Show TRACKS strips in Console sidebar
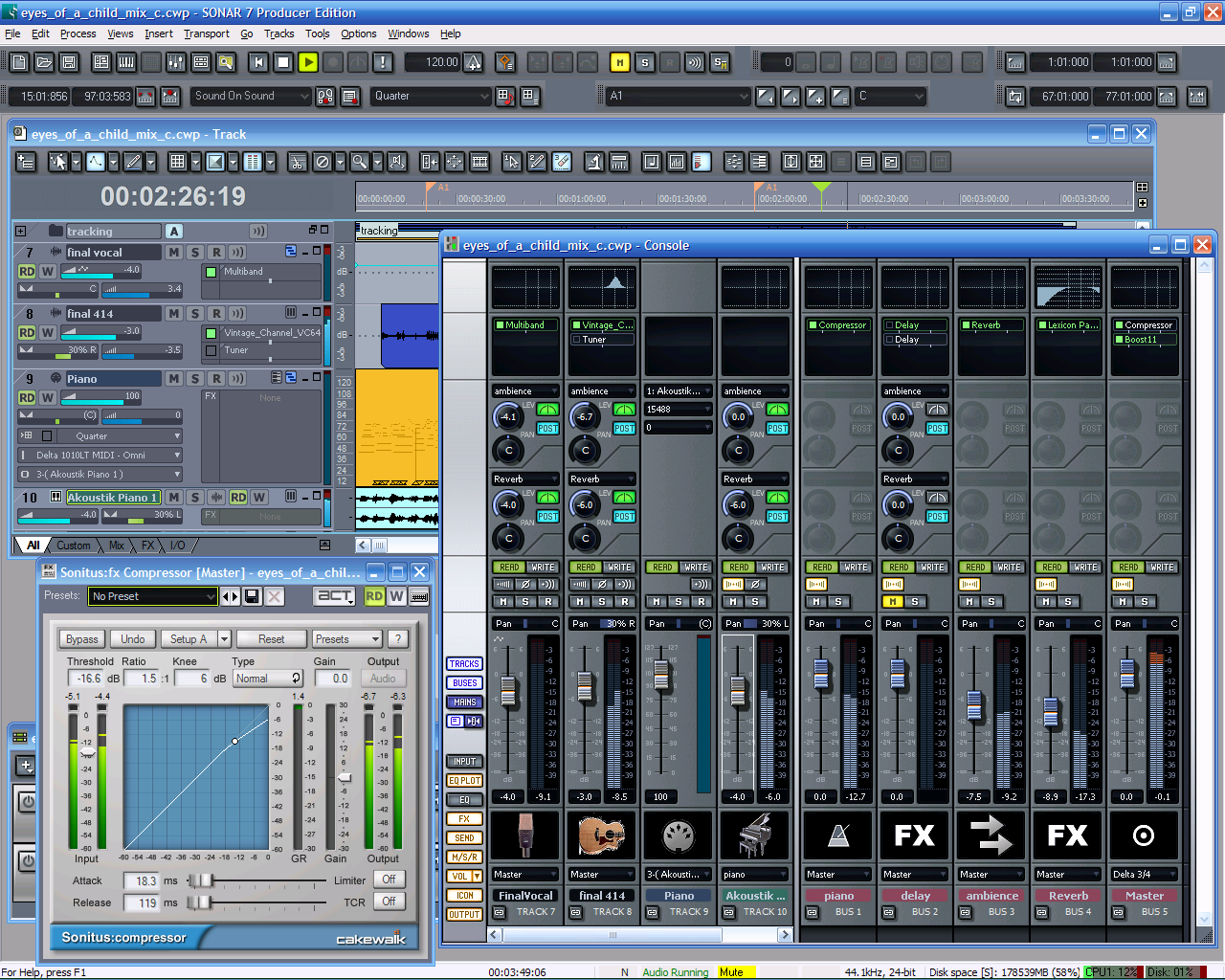 (x=464, y=664)
